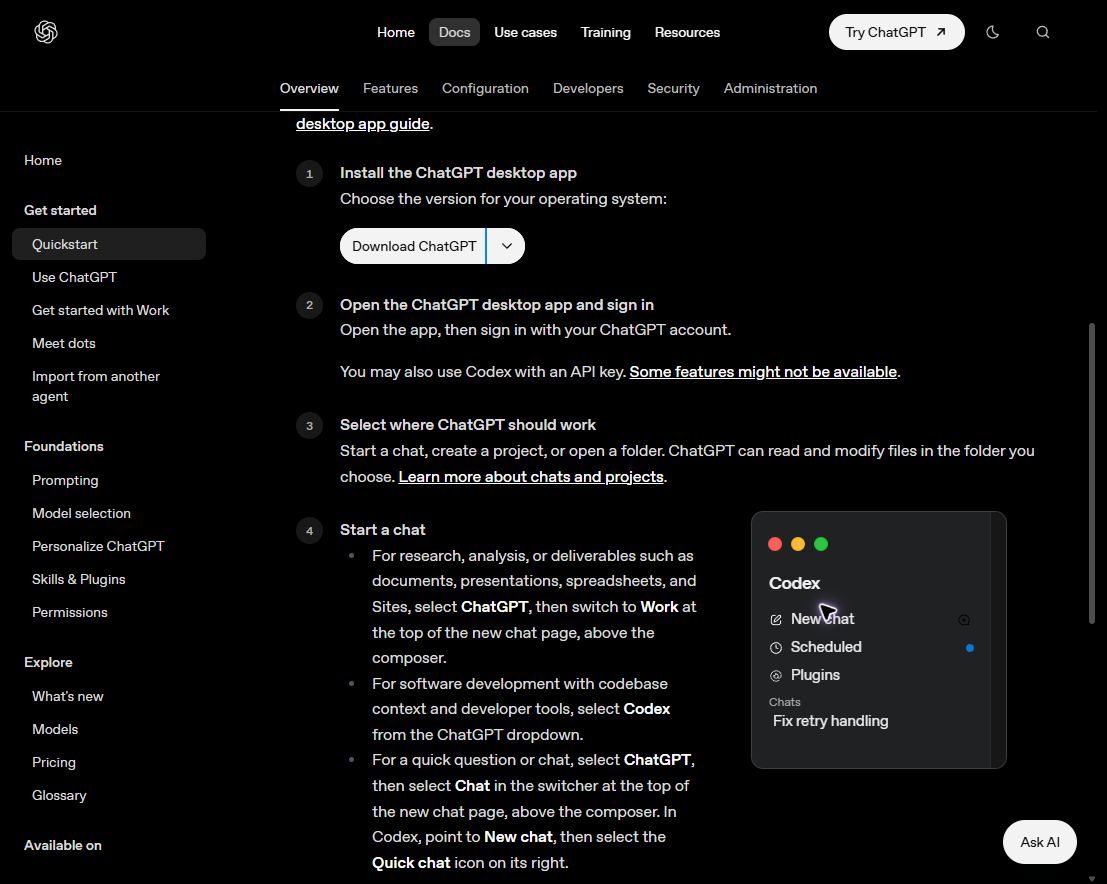Open What's new sidebar page
Screen dimensions: 1107x884
click(x=68, y=696)
